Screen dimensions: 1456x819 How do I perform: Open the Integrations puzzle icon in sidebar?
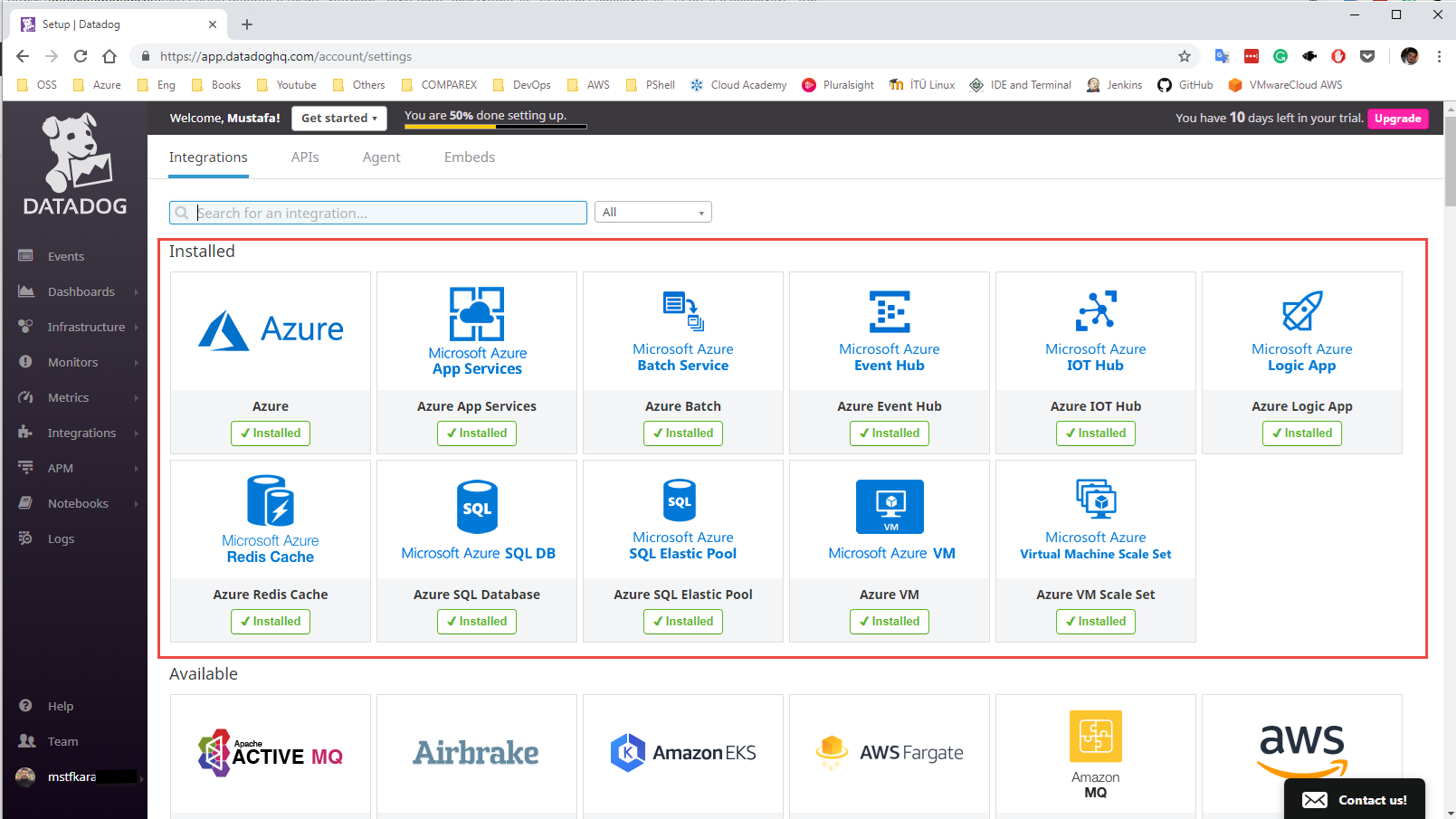(25, 433)
